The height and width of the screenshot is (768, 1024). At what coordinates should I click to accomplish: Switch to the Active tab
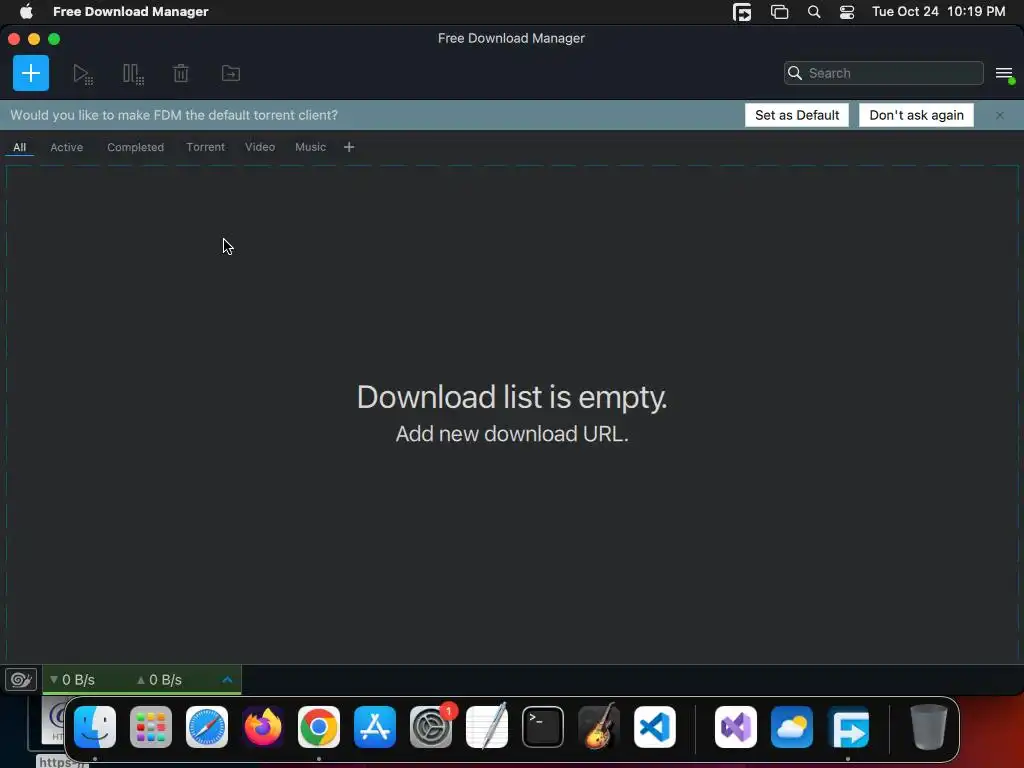pos(67,147)
